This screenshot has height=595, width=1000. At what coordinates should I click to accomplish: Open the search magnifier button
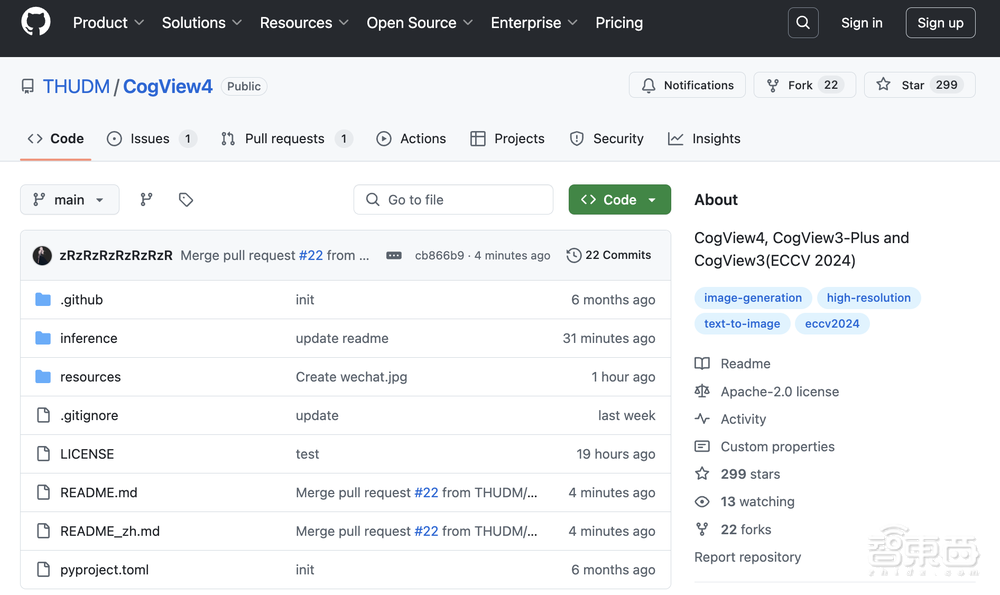[x=803, y=23]
